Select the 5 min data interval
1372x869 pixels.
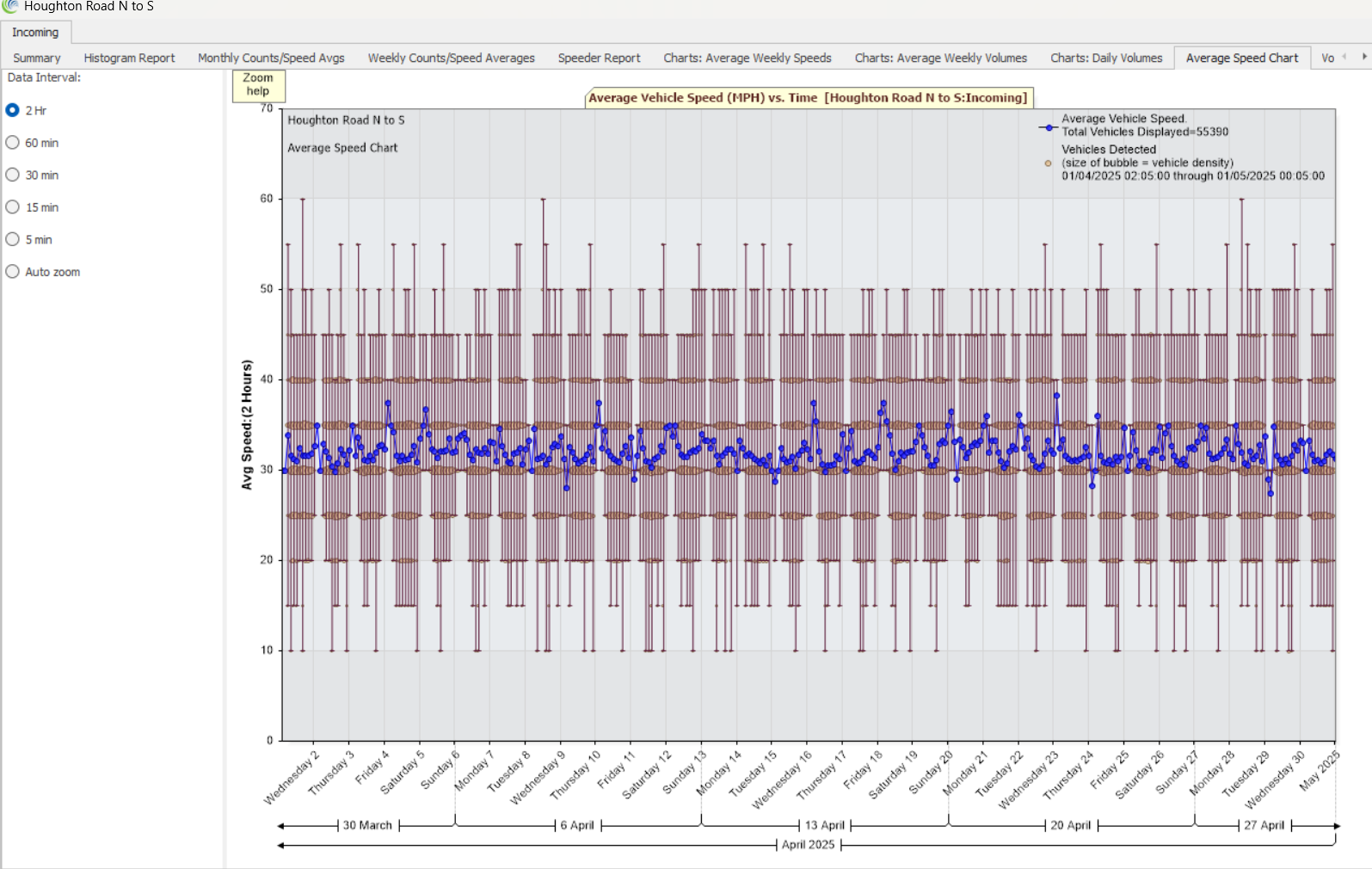[13, 239]
